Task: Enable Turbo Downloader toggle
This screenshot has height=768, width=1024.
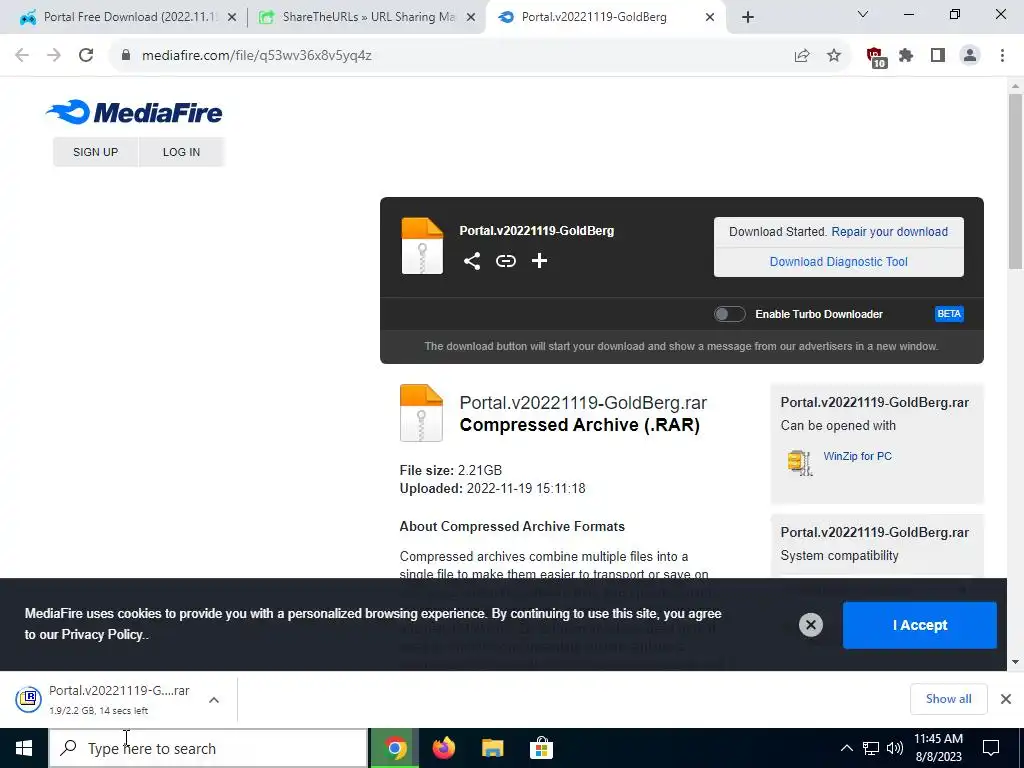Action: pyautogui.click(x=729, y=314)
